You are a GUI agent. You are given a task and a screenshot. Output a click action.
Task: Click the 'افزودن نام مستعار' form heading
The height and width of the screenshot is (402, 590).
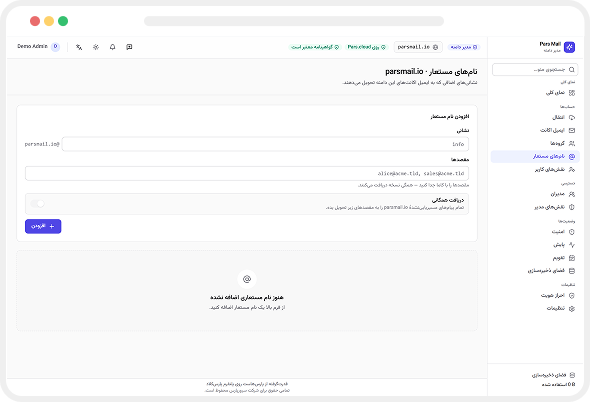click(450, 117)
